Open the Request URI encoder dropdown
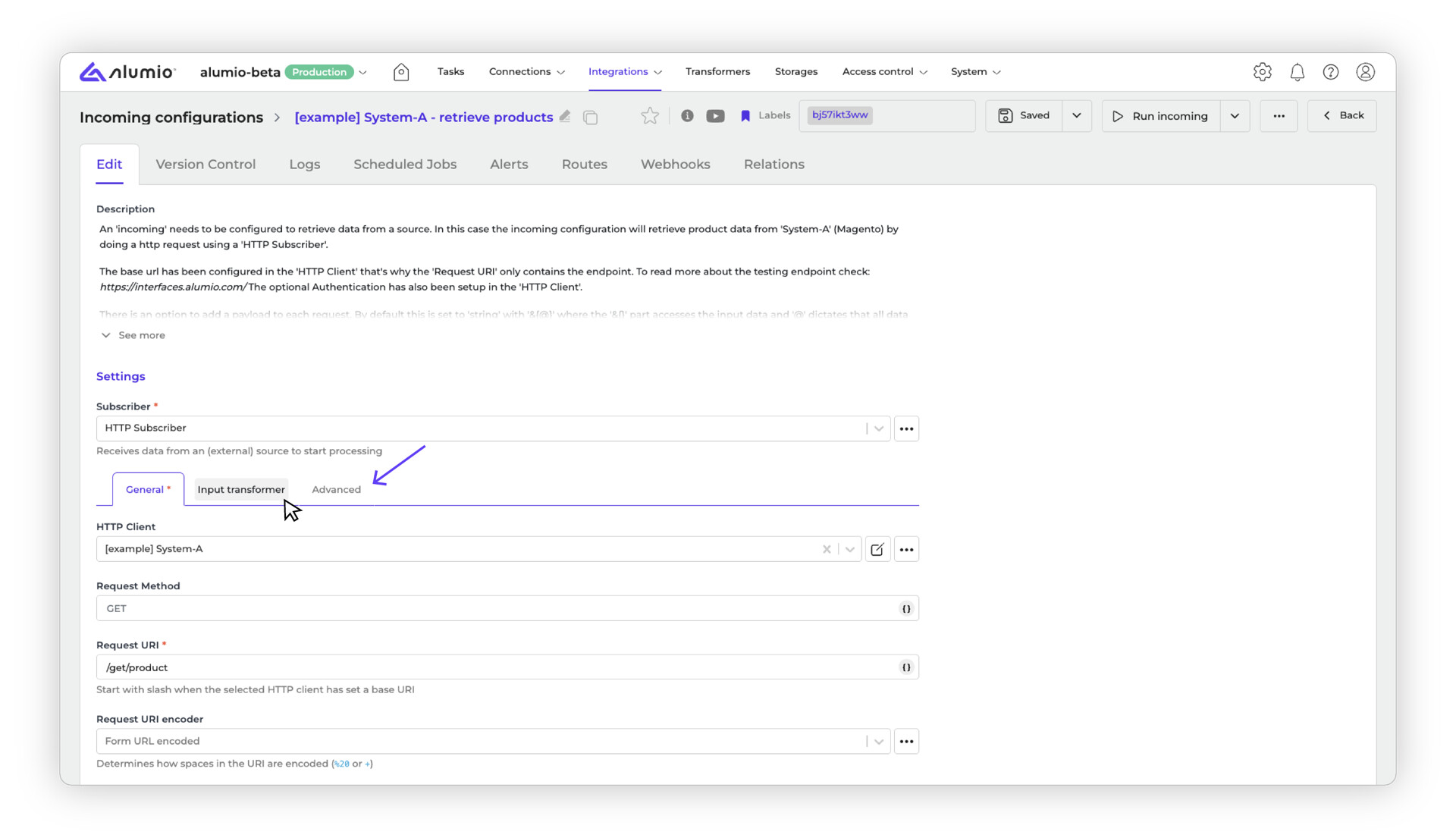Screen dimensions: 1456x838 pos(878,742)
